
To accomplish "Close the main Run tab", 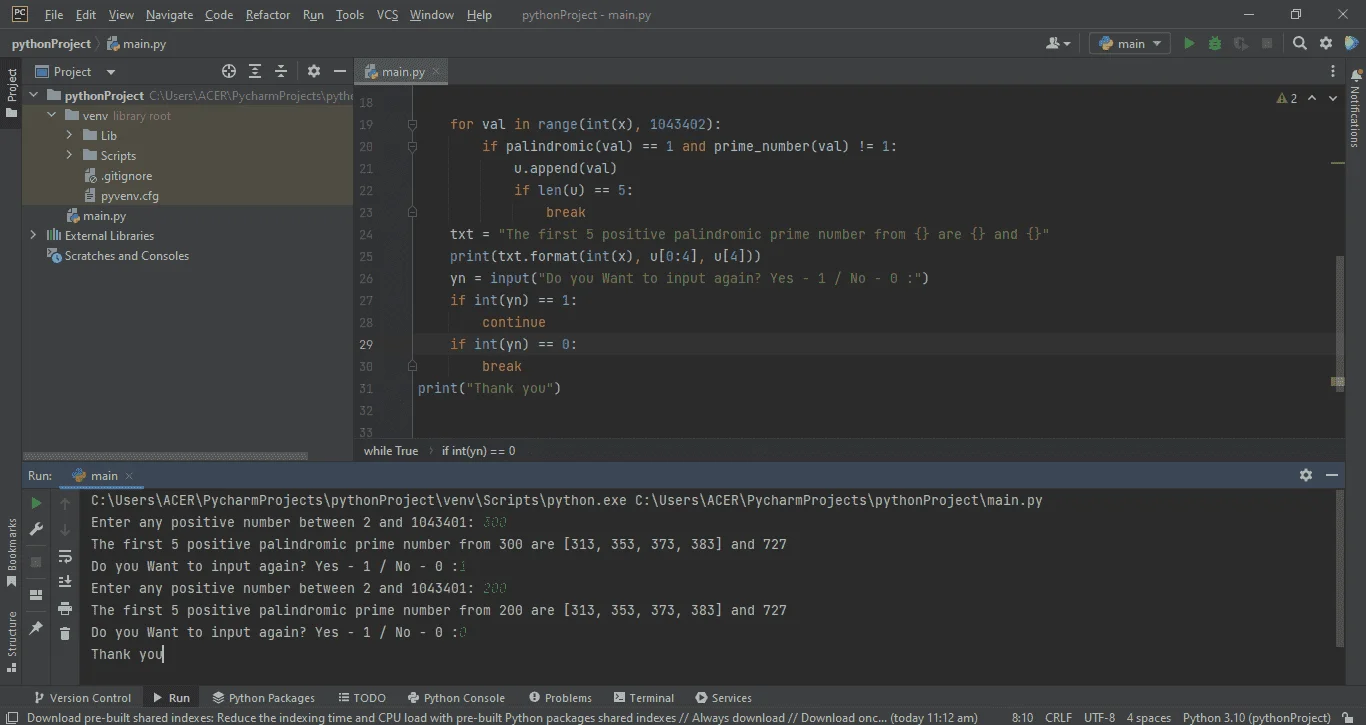I will pos(129,476).
